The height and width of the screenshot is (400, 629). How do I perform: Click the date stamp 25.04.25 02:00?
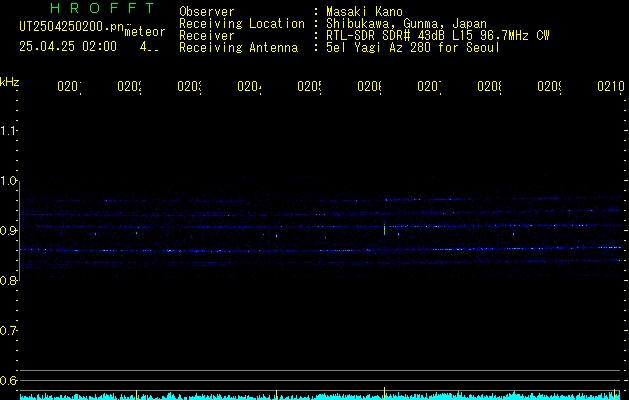point(68,47)
